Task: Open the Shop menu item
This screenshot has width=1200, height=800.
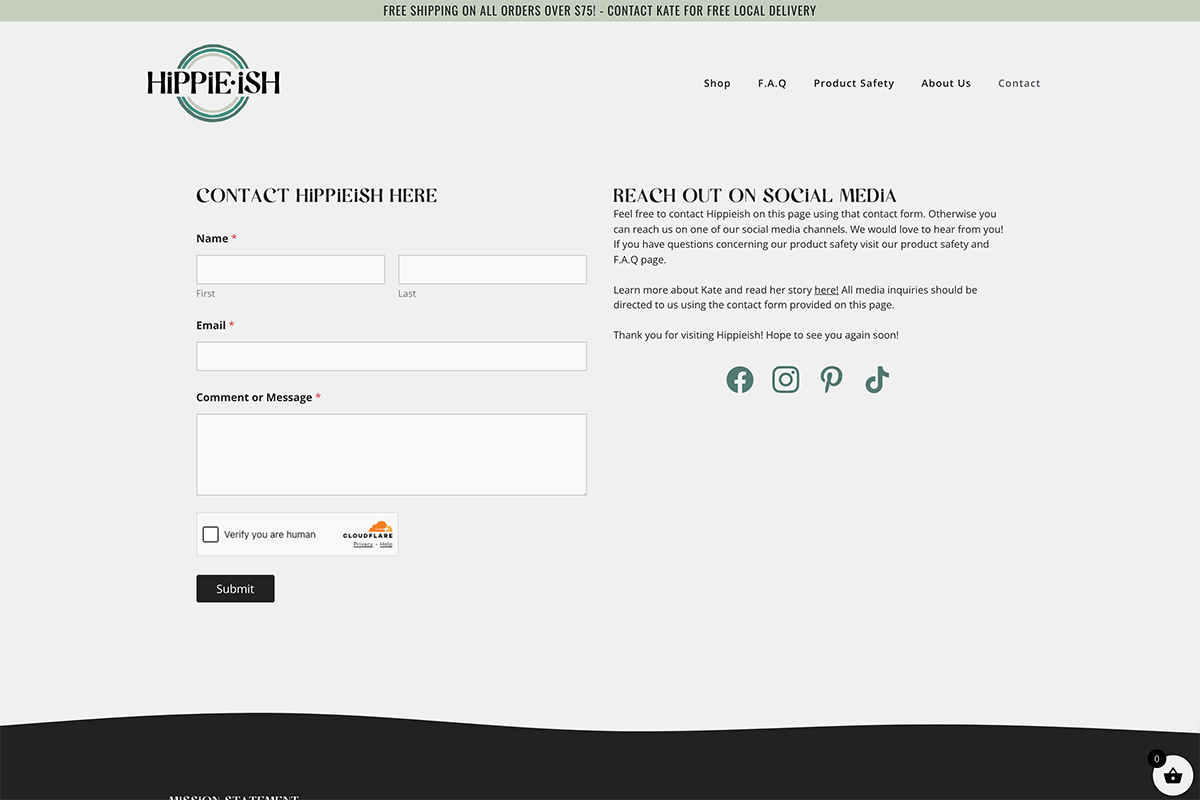Action: click(x=717, y=83)
